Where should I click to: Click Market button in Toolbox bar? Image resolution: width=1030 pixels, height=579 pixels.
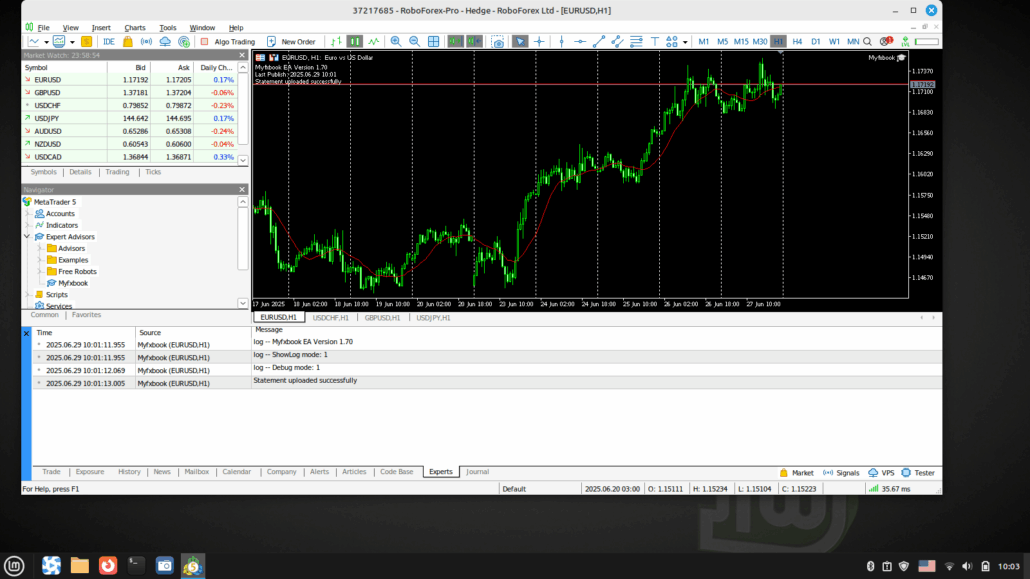tap(796, 473)
